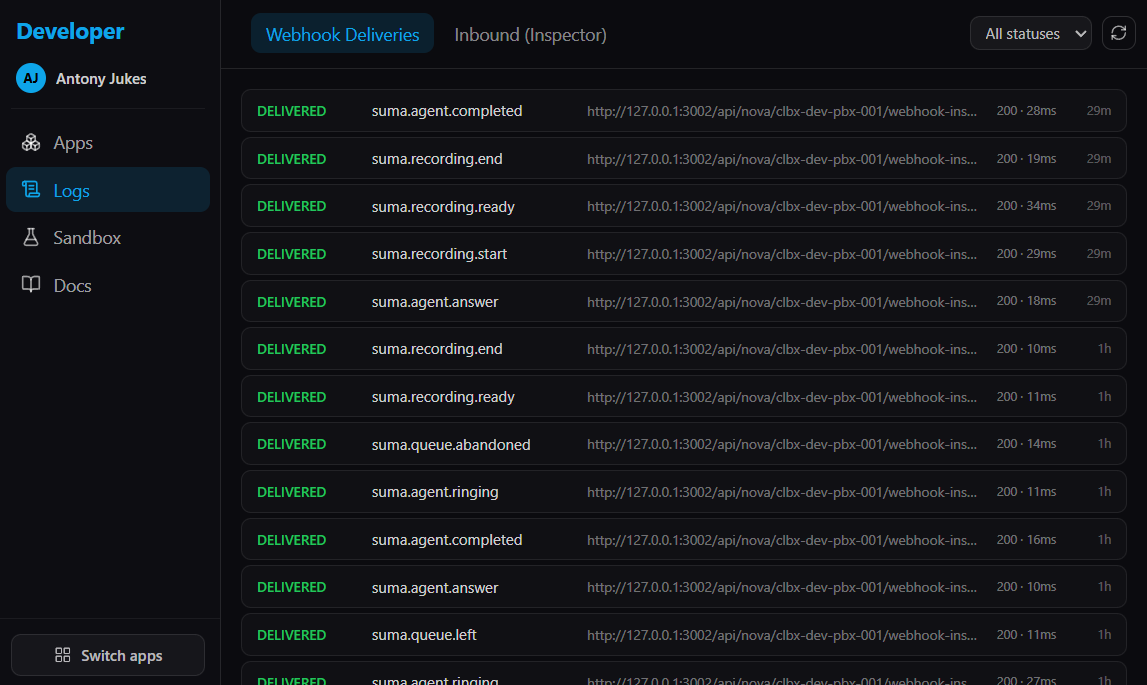Open Apps in the sidebar

click(x=108, y=143)
